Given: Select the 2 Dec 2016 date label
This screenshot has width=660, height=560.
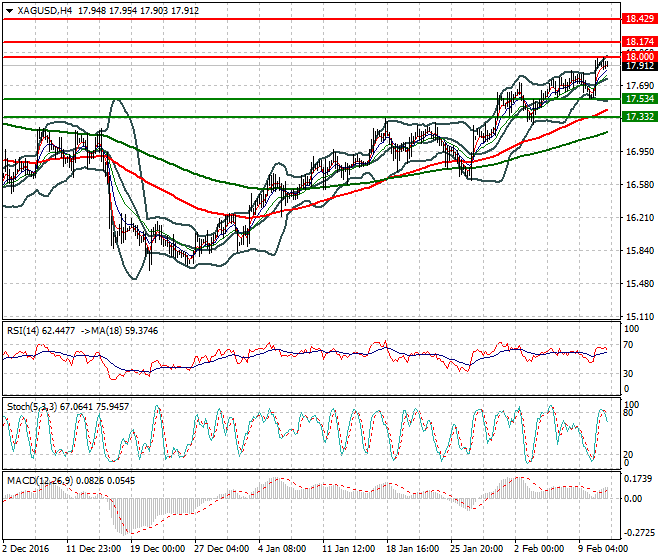Looking at the screenshot, I should [26, 549].
